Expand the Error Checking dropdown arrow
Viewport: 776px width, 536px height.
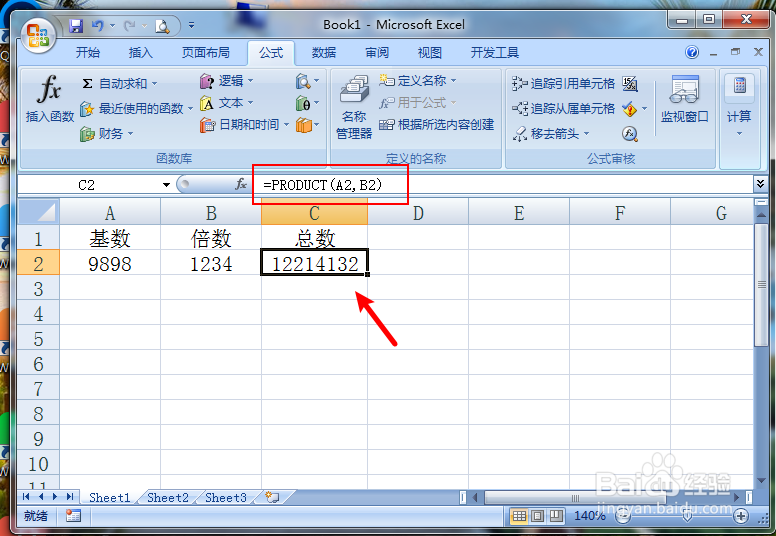click(x=644, y=108)
